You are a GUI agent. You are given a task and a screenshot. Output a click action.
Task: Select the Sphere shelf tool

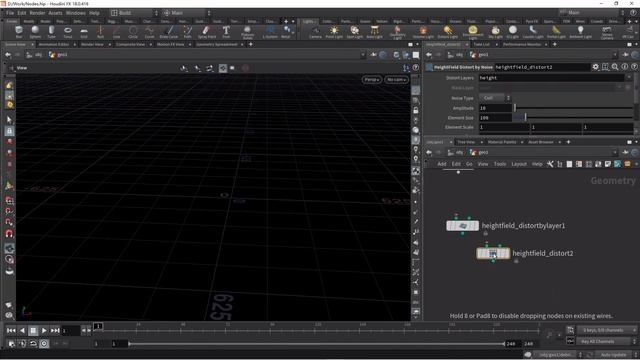[35, 31]
